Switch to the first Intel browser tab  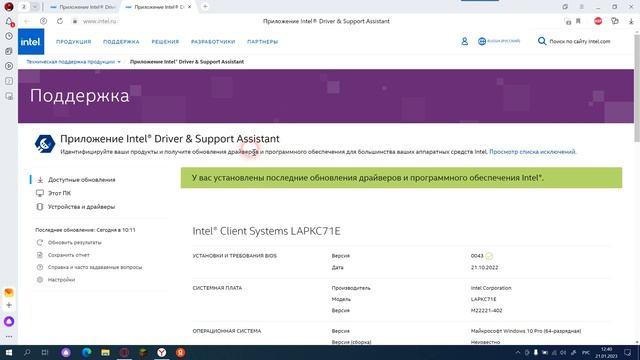click(x=83, y=7)
